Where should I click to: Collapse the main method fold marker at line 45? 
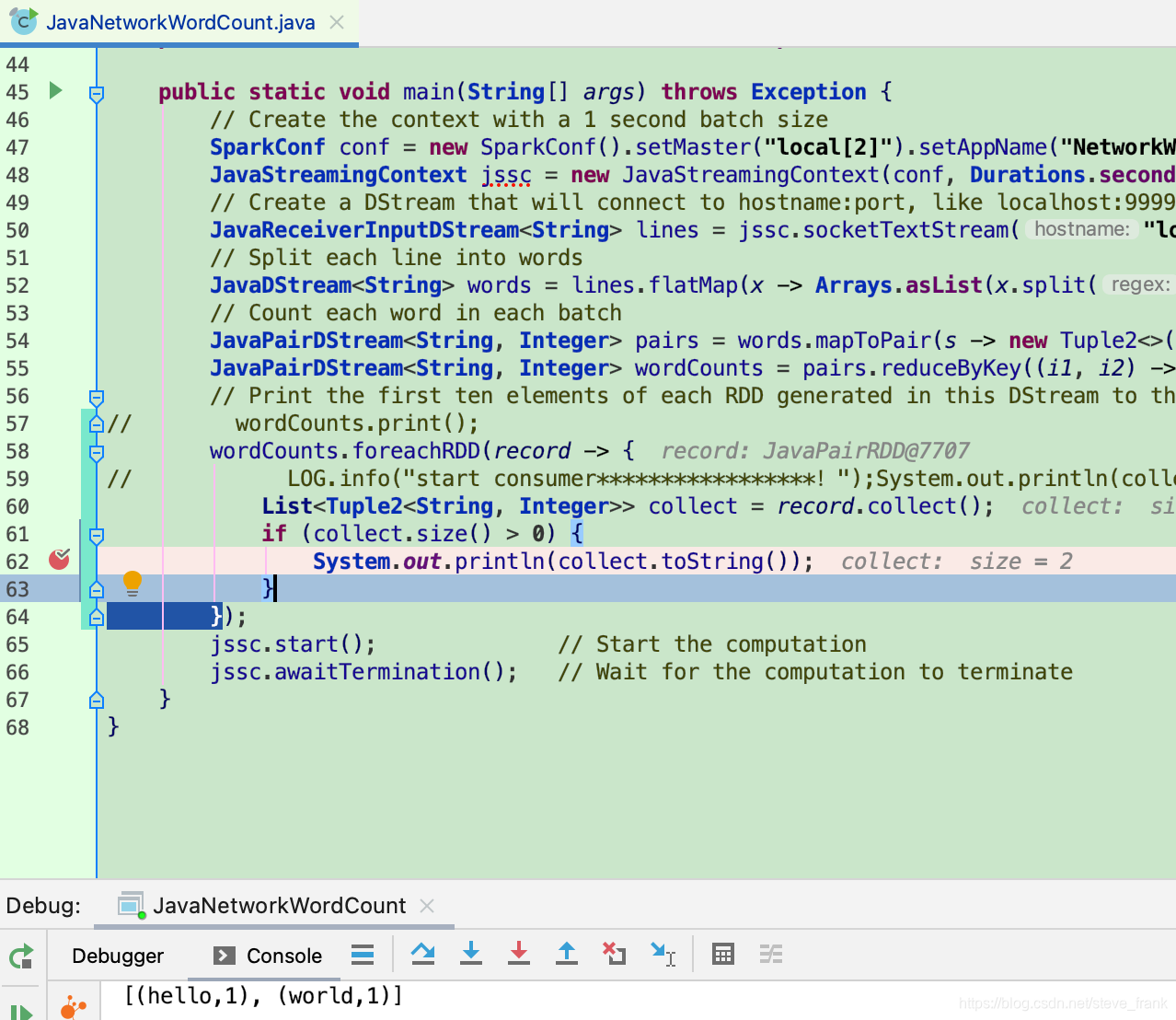tap(97, 93)
